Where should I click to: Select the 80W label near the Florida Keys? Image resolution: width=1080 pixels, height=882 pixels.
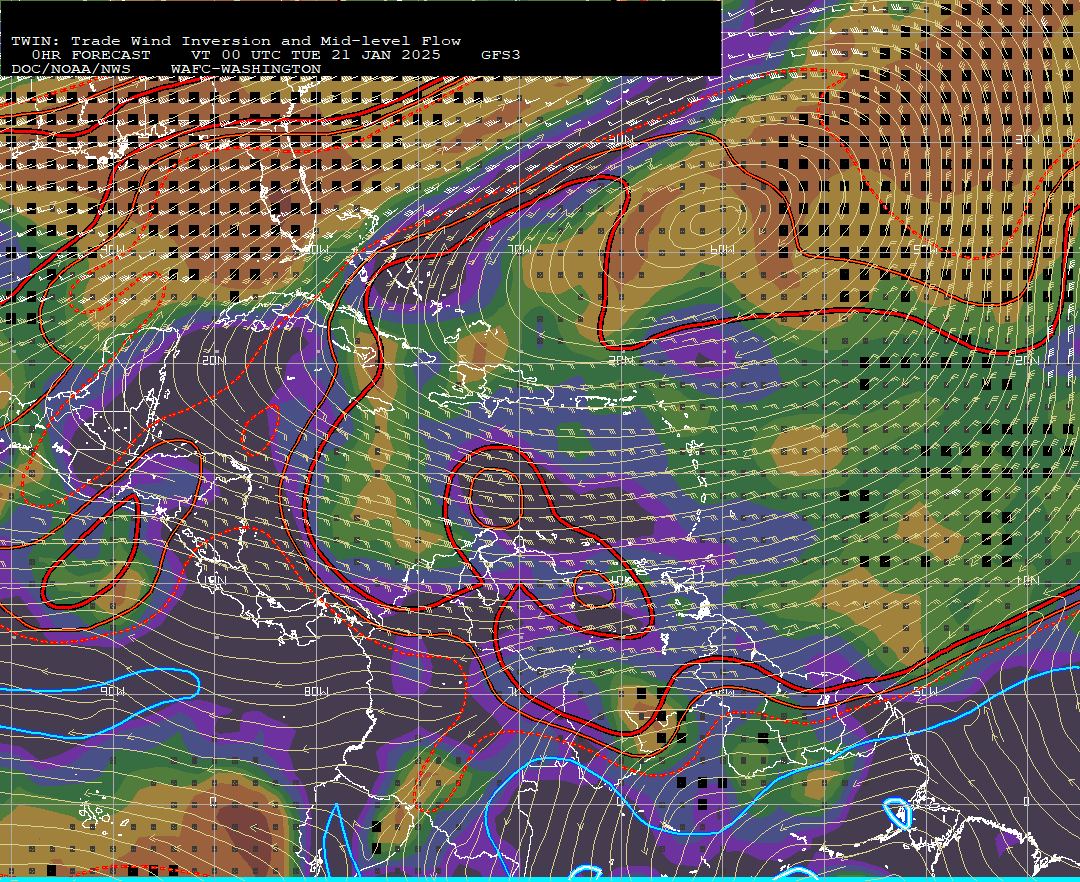tap(317, 250)
